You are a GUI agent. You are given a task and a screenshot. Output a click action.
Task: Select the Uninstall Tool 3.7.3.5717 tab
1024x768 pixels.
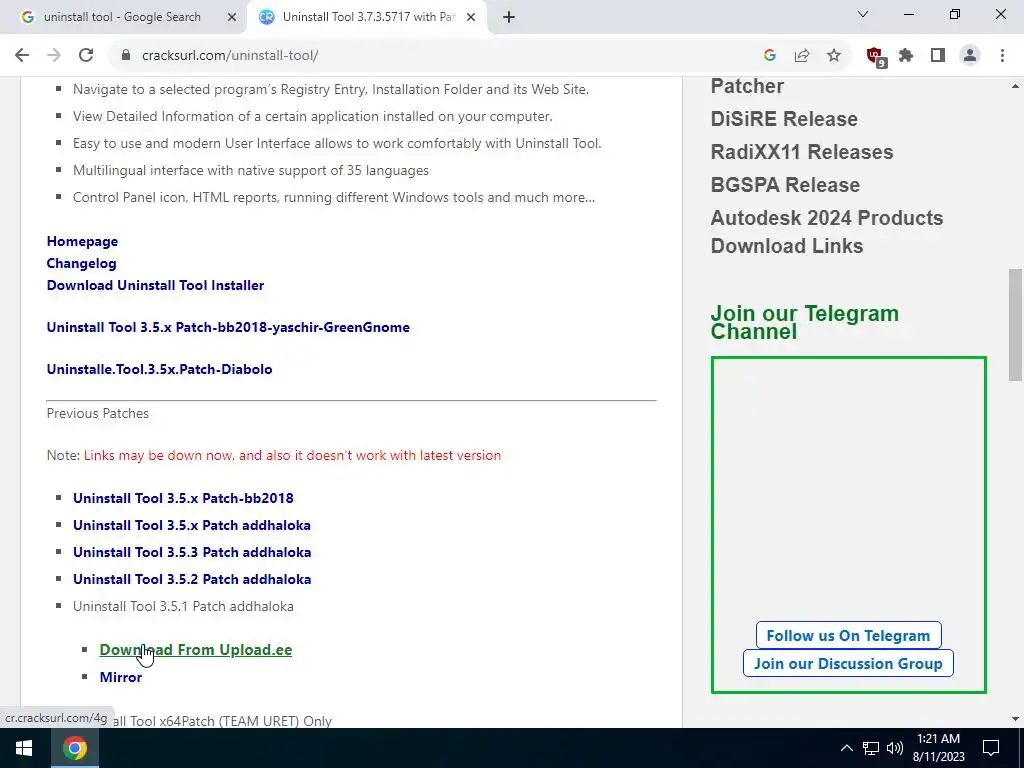coord(366,17)
